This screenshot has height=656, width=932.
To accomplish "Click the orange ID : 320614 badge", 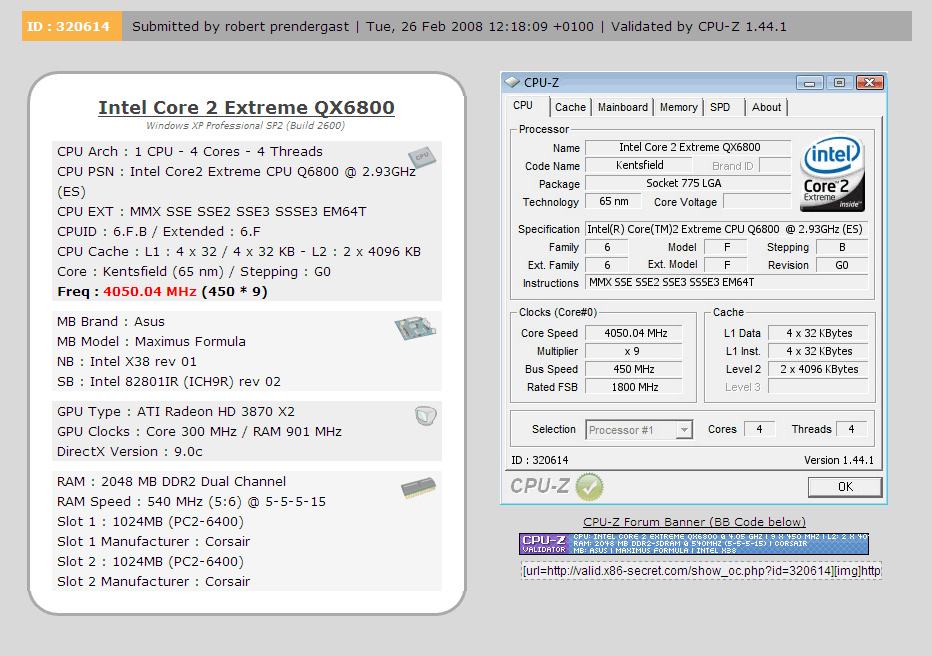I will coord(72,26).
